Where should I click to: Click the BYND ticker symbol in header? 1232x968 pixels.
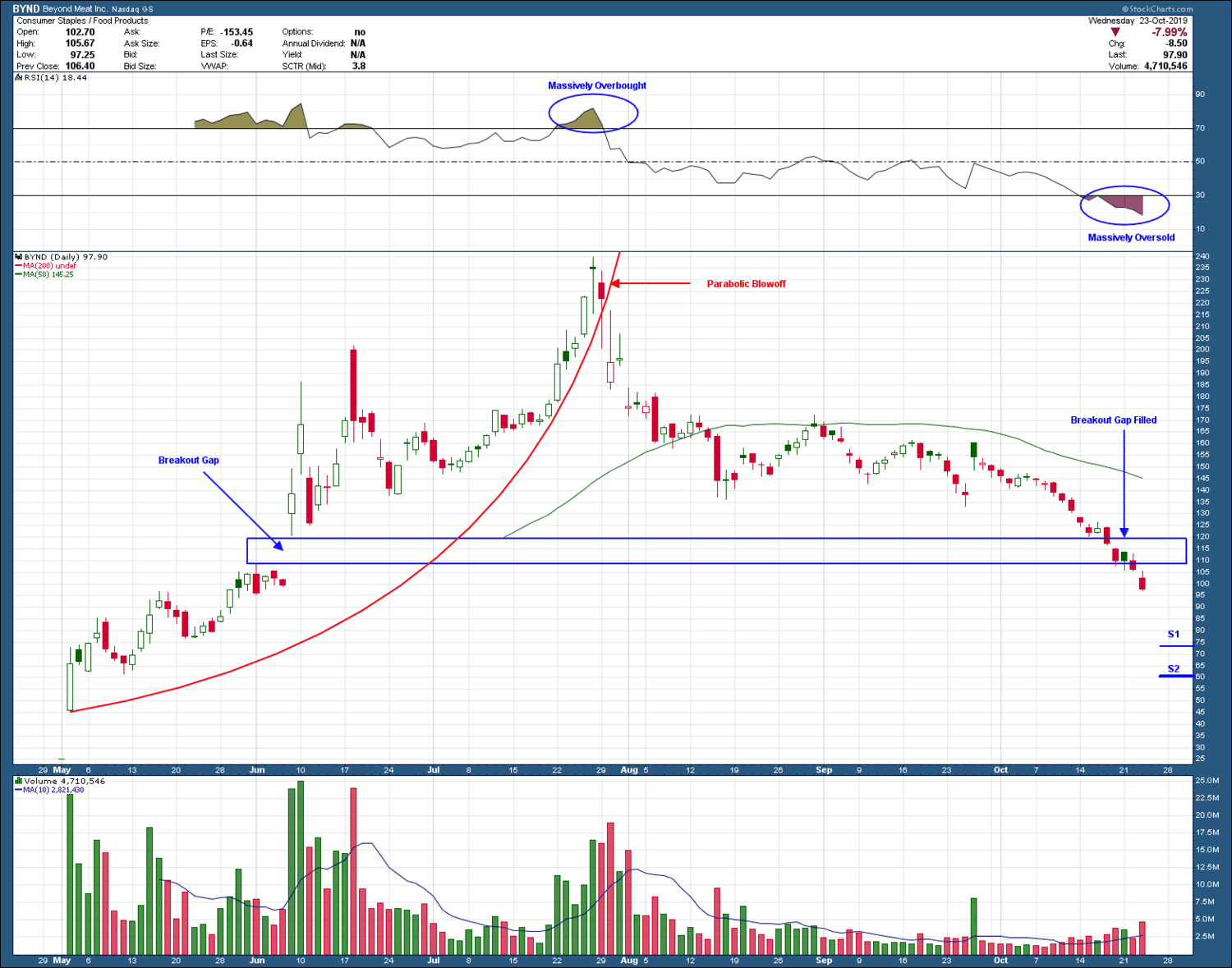[x=26, y=9]
